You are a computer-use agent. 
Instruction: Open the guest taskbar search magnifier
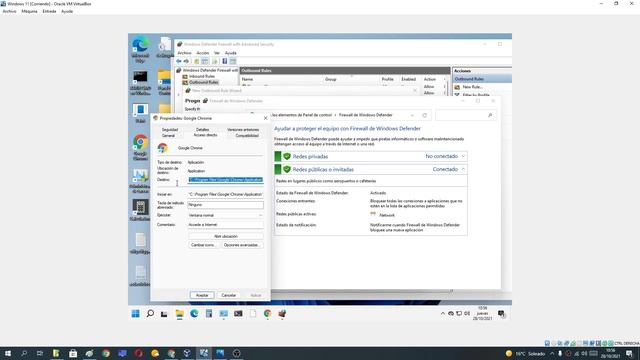150,313
